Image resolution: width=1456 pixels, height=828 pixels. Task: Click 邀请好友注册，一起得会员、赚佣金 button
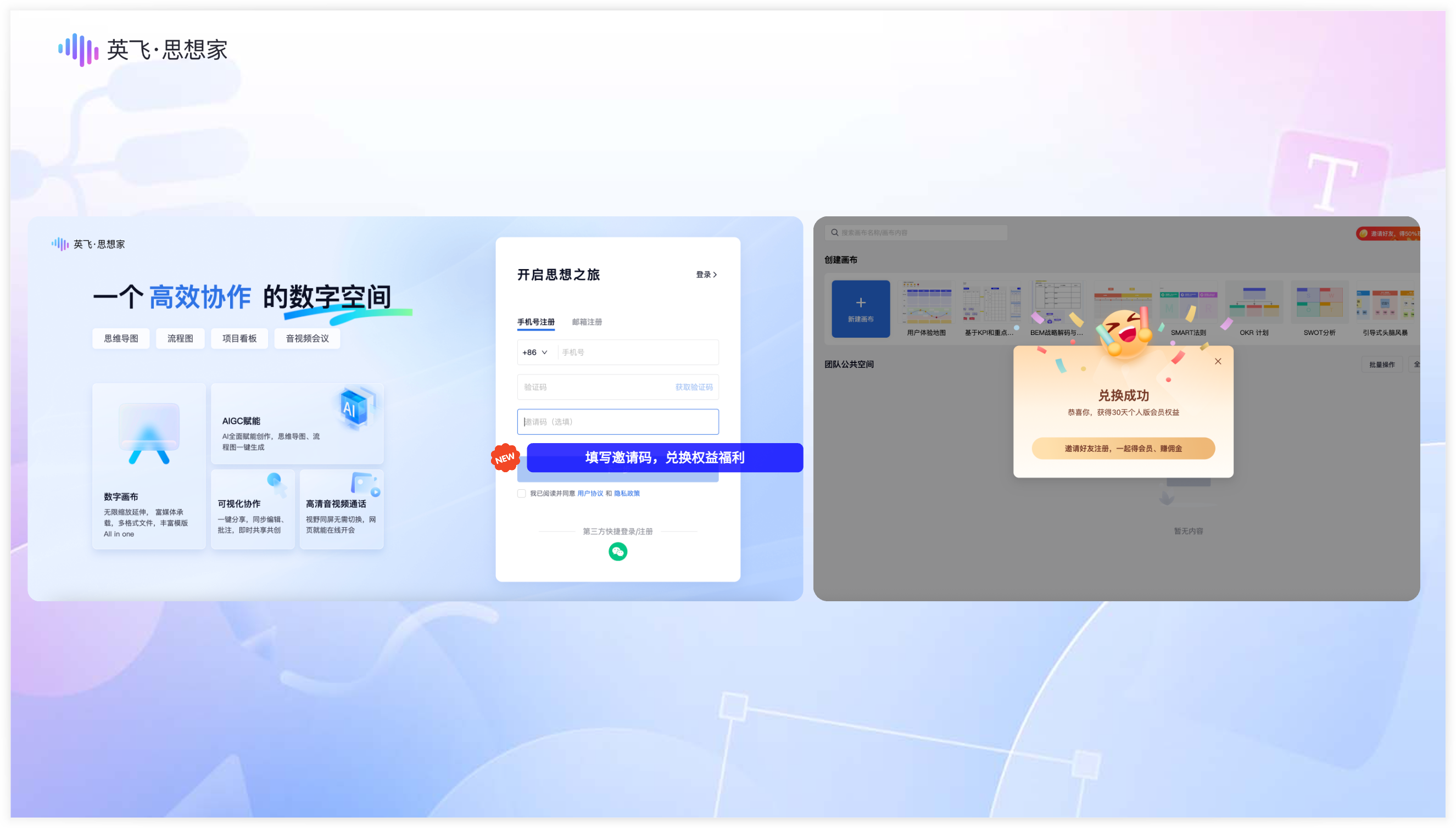1123,448
